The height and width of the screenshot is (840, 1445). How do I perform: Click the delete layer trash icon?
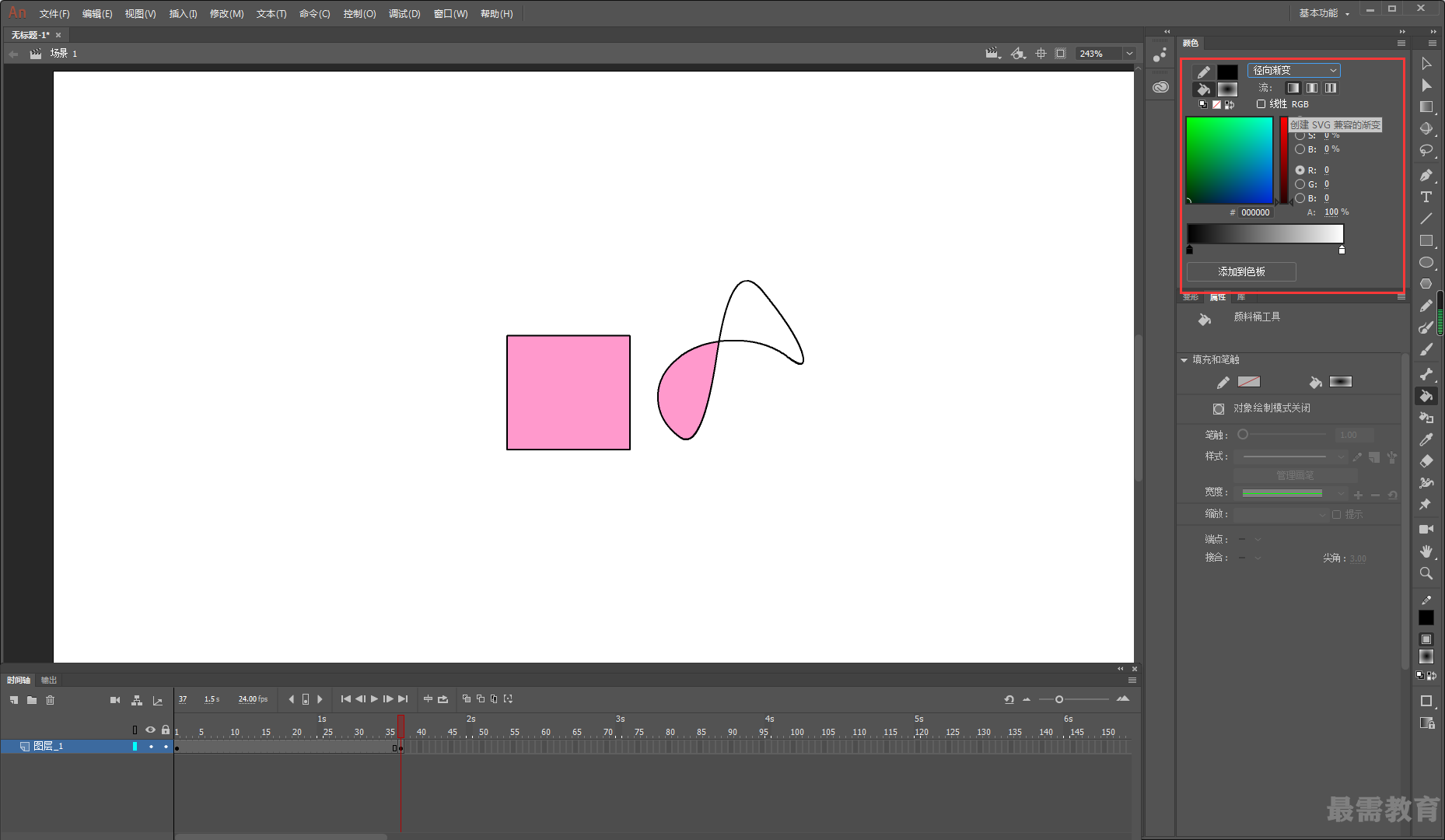[51, 700]
